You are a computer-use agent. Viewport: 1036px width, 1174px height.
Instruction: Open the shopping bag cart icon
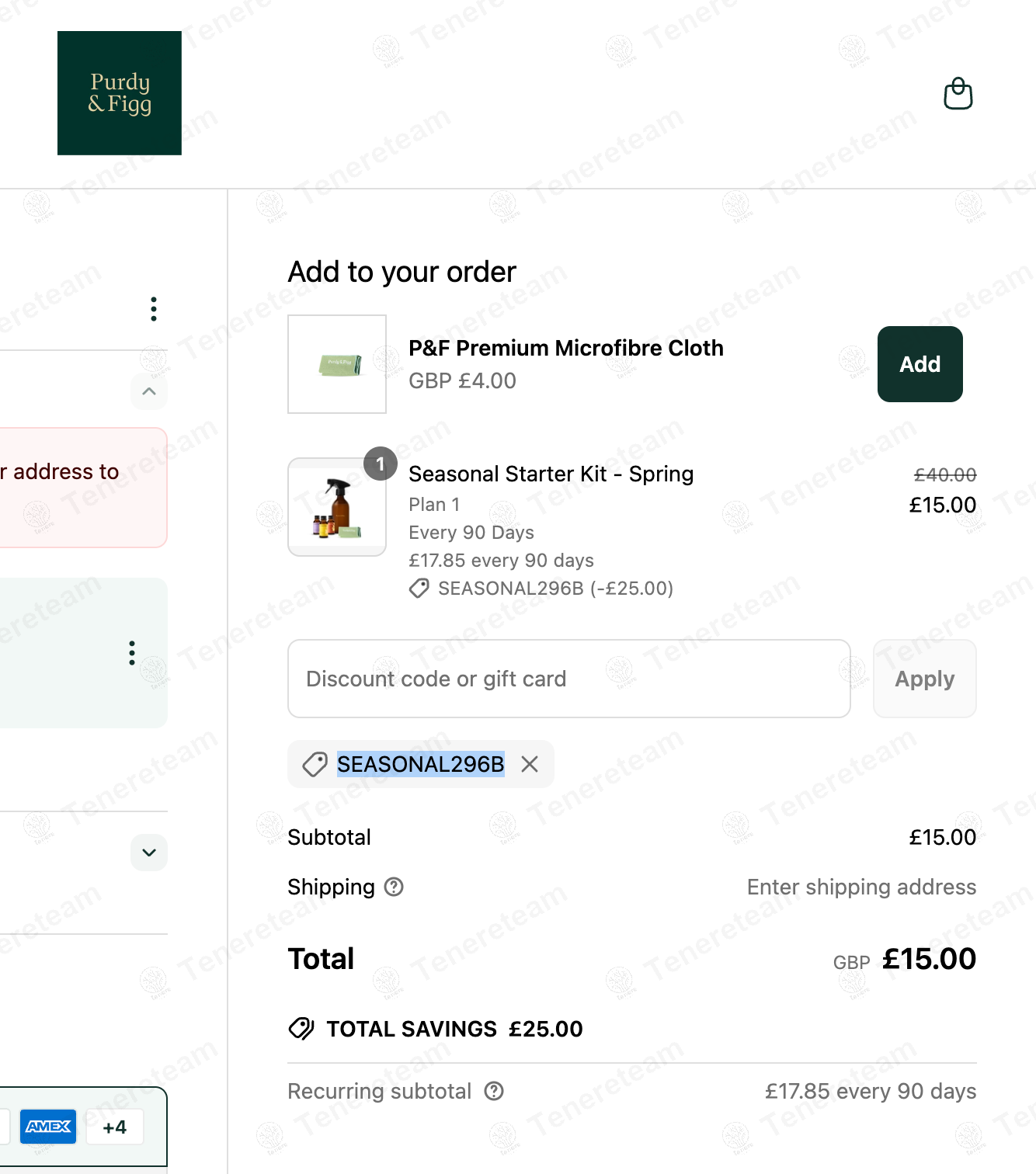tap(958, 94)
